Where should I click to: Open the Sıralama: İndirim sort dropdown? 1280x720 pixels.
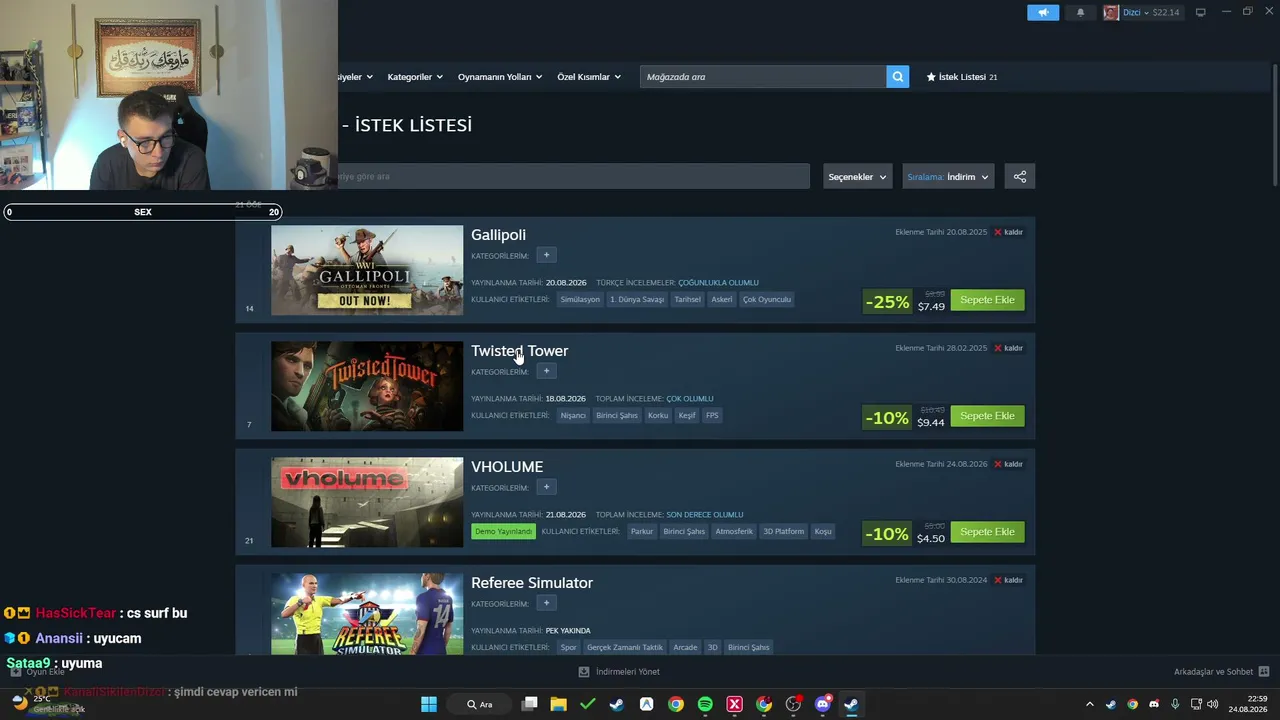pos(948,177)
